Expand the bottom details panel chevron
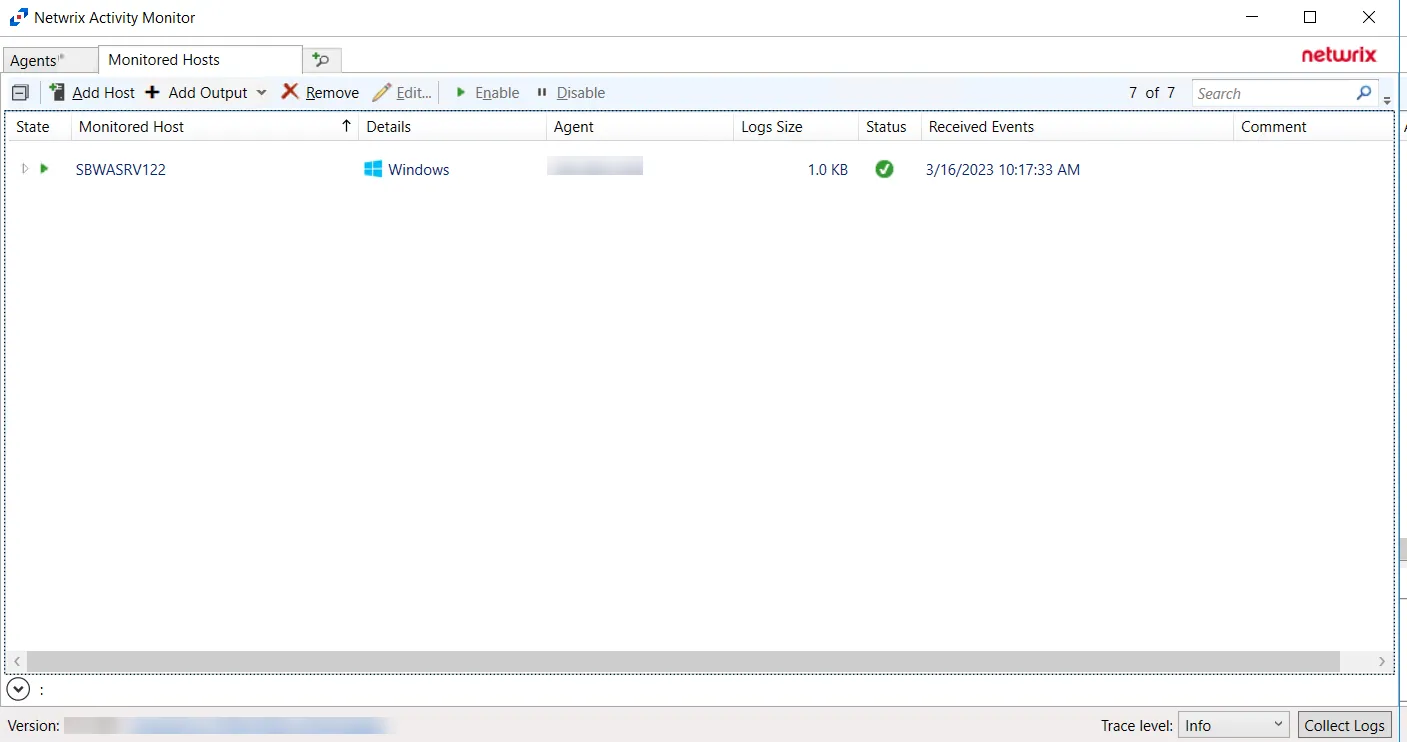The image size is (1407, 742). tap(18, 689)
